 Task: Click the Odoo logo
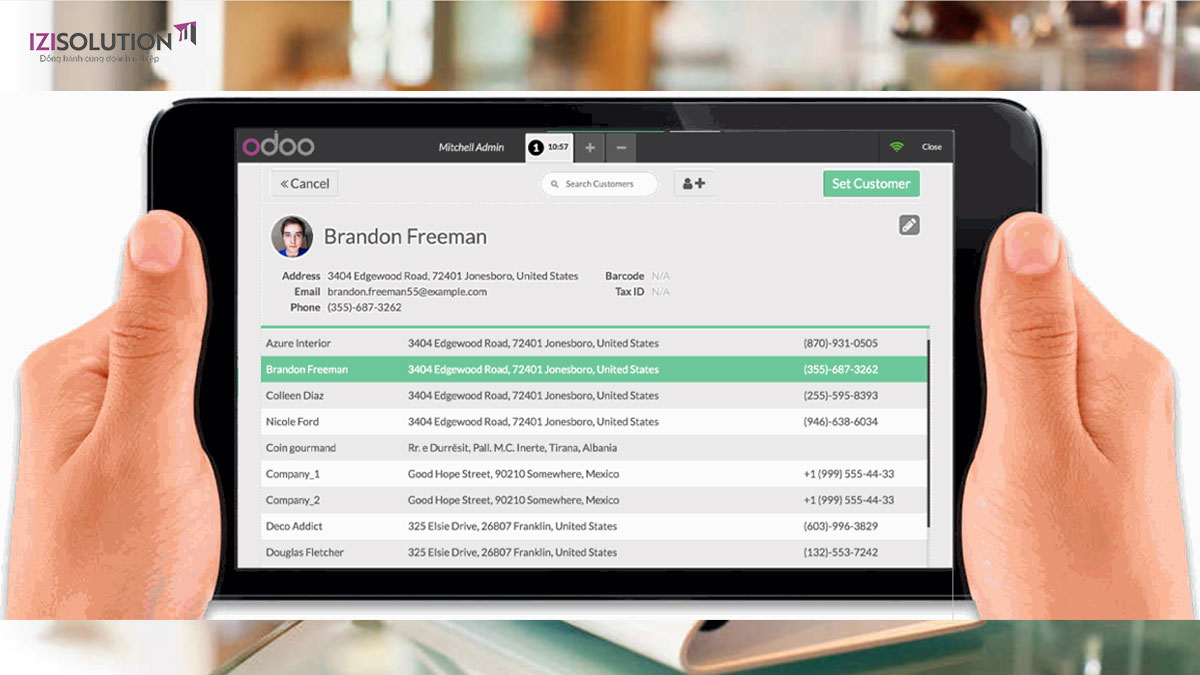point(278,146)
